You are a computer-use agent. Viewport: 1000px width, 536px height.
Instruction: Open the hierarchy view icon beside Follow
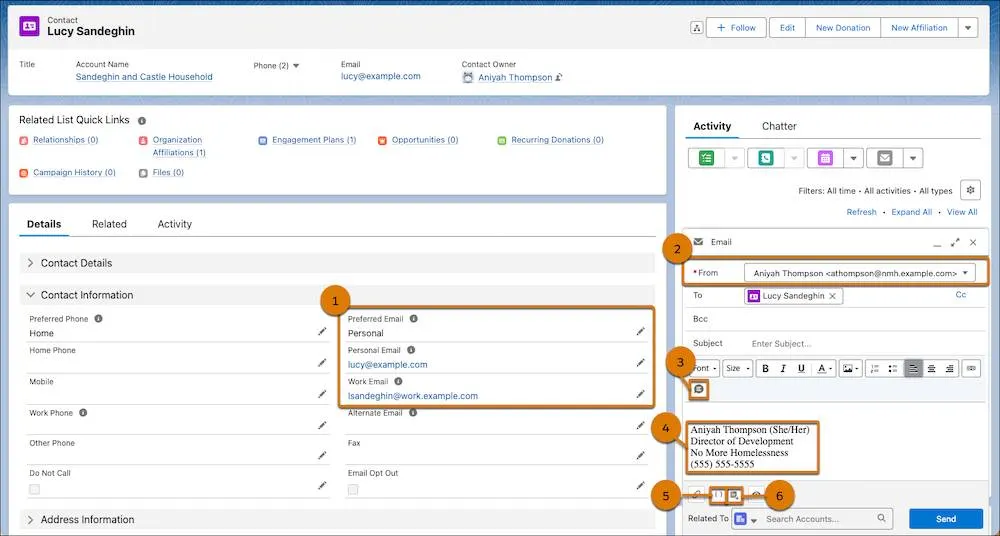click(x=696, y=27)
